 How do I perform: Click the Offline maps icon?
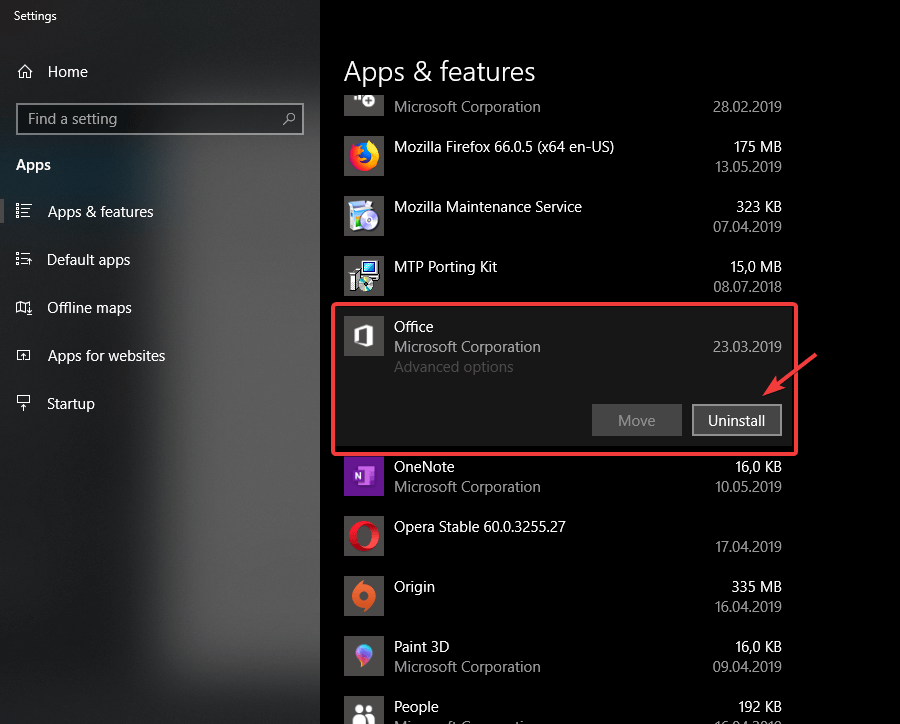coord(24,308)
